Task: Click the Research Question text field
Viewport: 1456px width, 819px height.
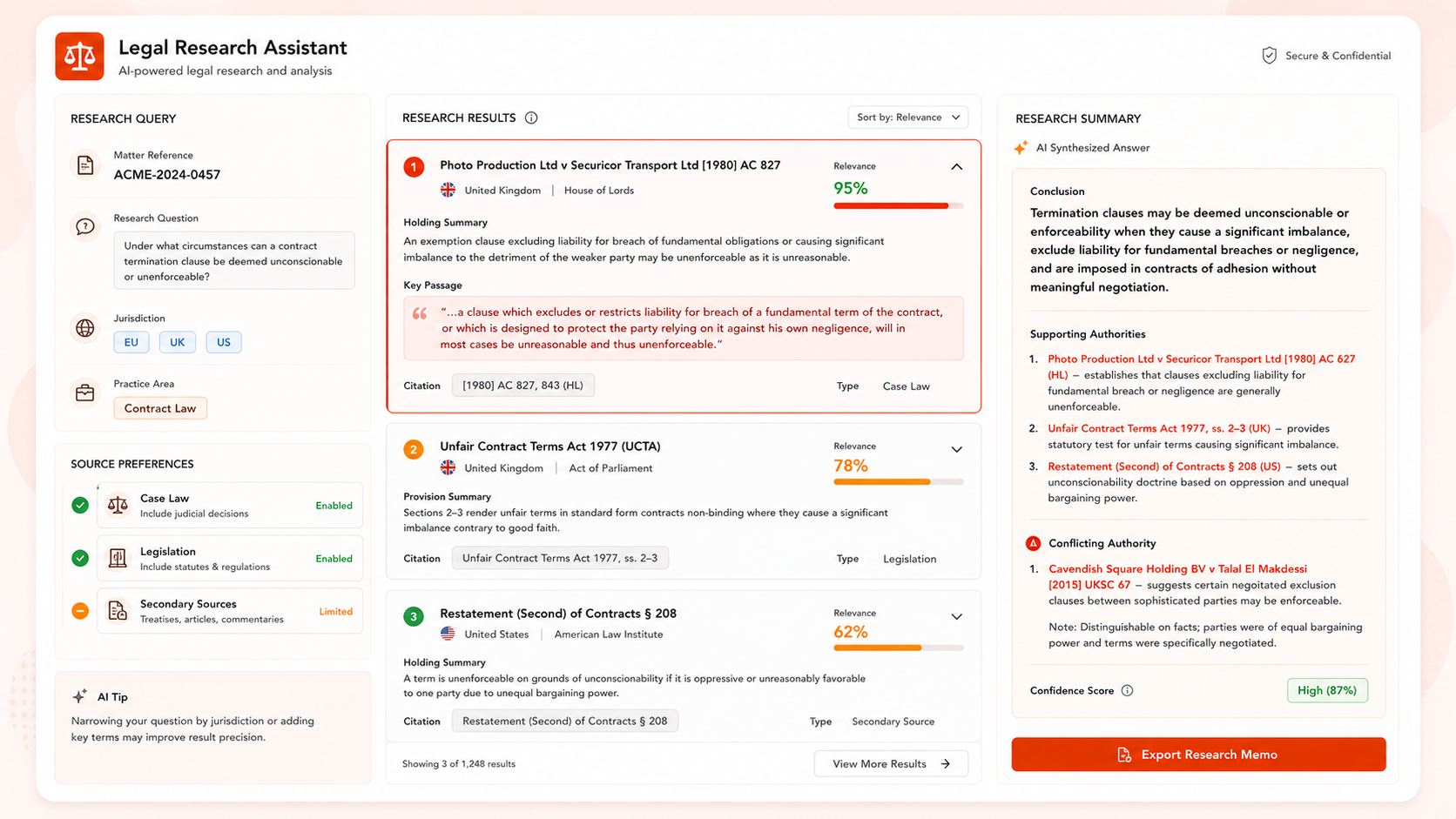Action: pos(234,260)
